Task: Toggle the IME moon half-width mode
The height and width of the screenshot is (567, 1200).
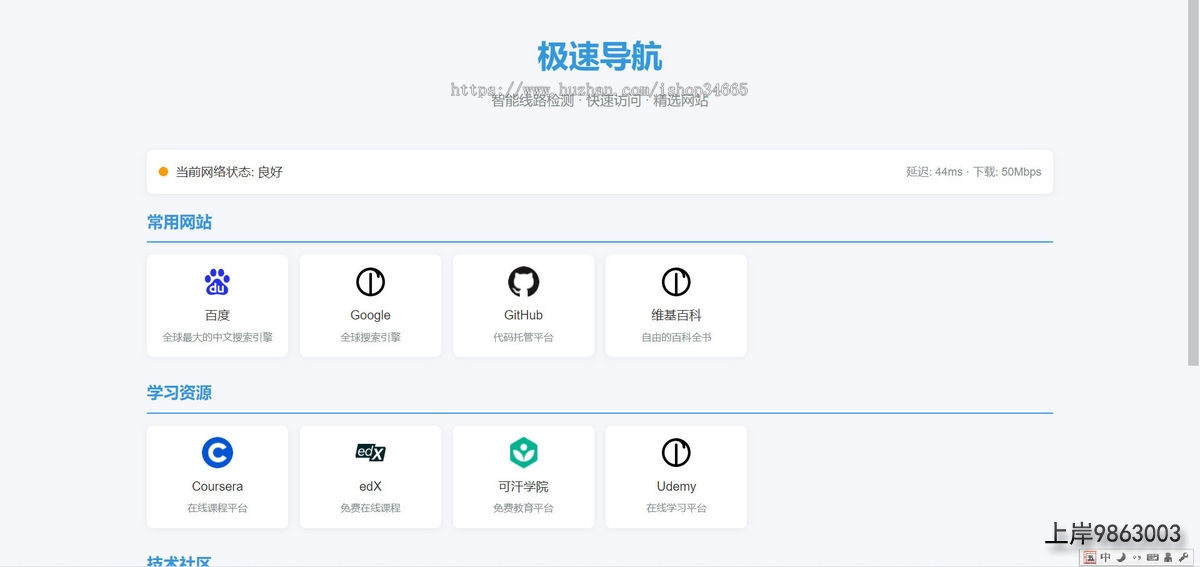Action: [1121, 557]
